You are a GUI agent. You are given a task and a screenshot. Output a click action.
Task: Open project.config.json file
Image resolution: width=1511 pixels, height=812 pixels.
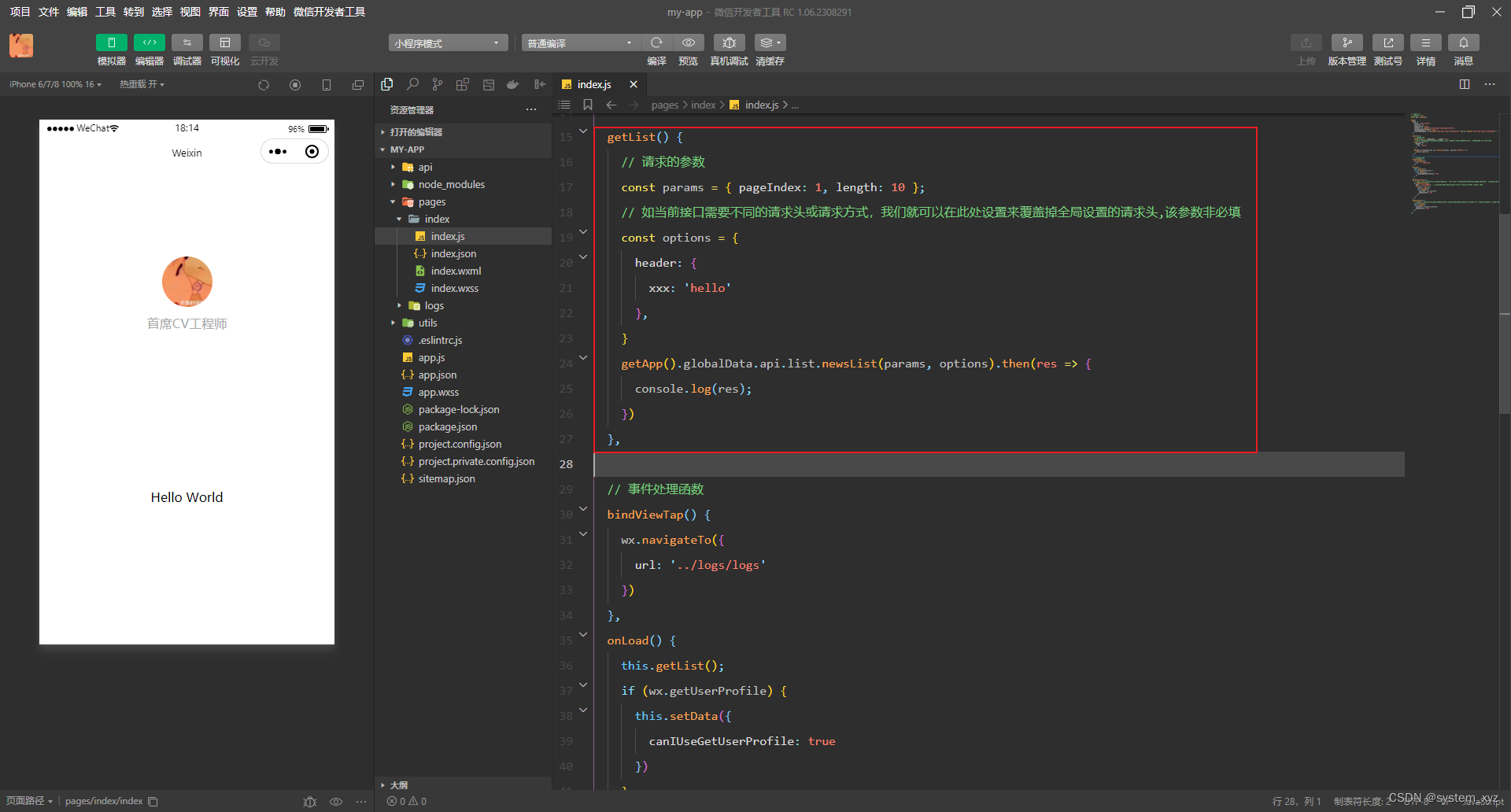(x=464, y=444)
